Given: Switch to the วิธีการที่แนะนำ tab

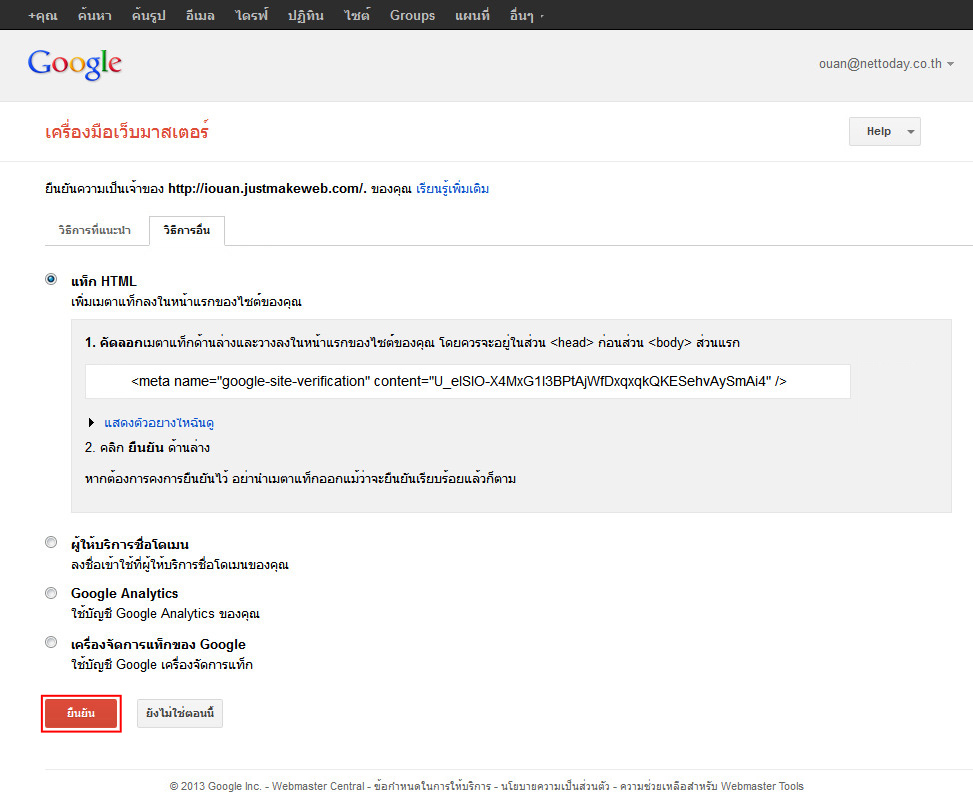Looking at the screenshot, I should coord(94,230).
